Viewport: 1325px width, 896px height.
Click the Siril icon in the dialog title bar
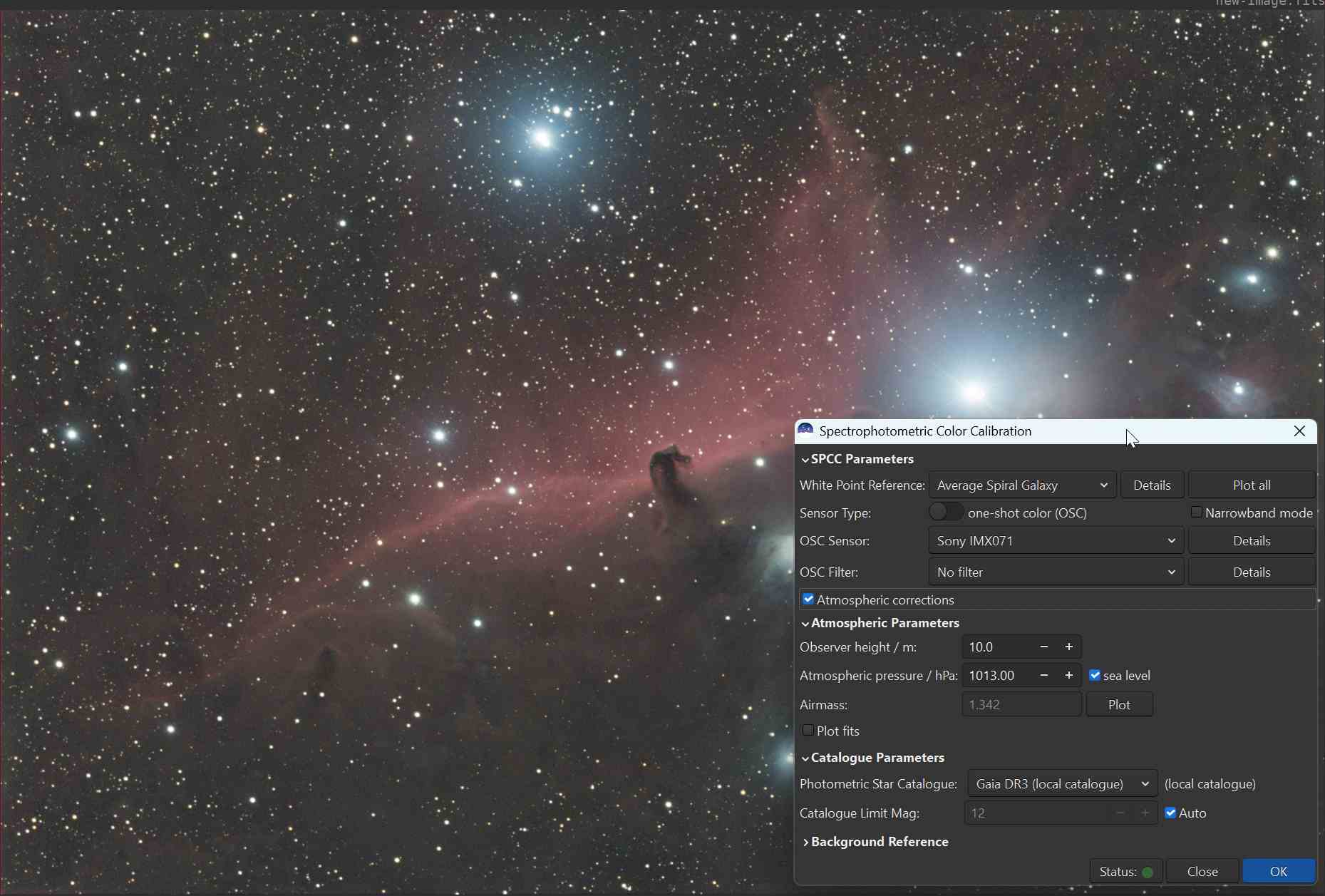tap(805, 430)
